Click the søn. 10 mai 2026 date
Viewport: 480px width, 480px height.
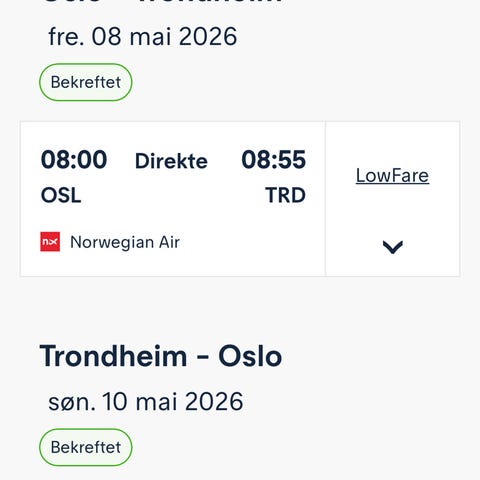(146, 401)
